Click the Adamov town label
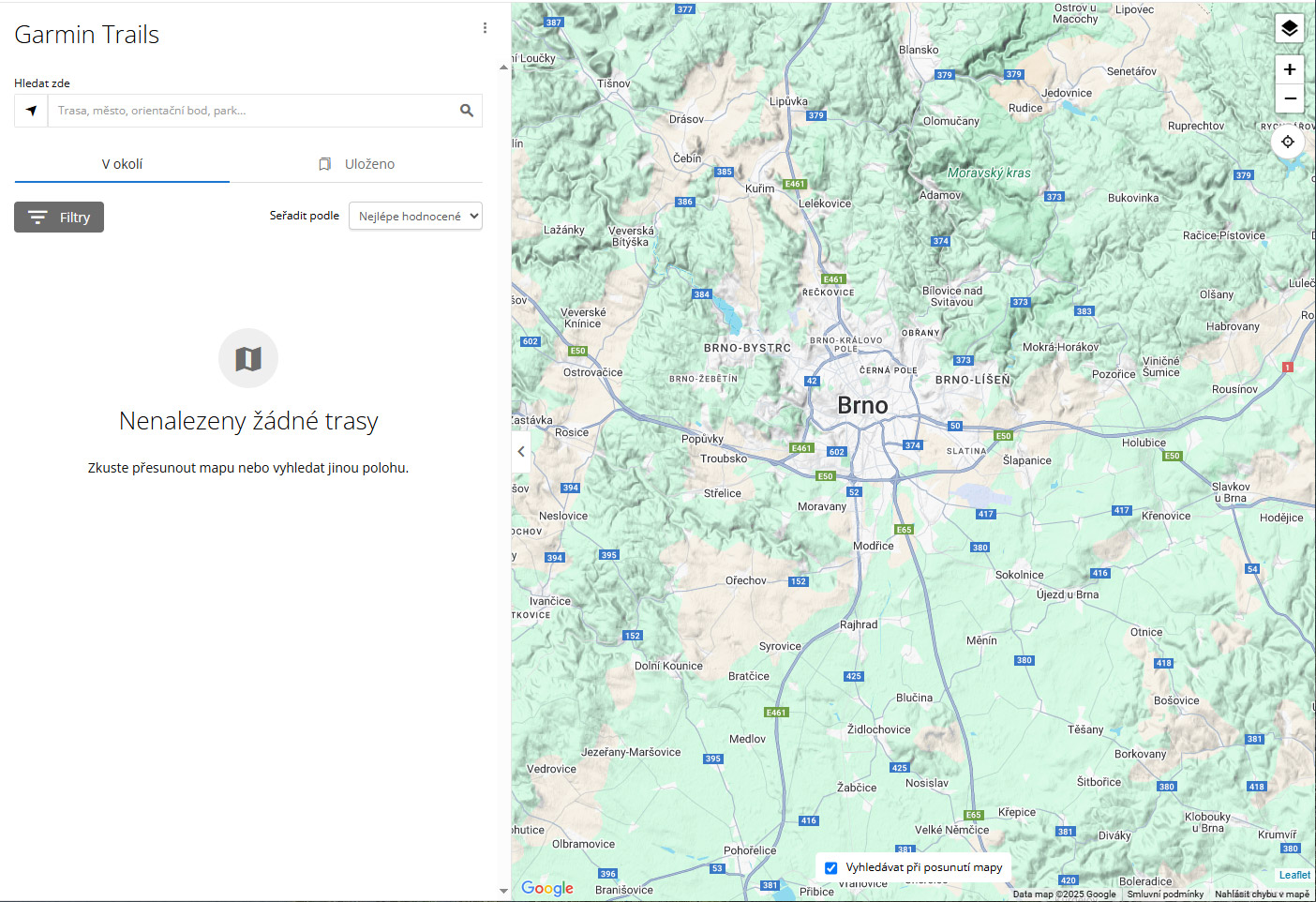 pyautogui.click(x=940, y=195)
